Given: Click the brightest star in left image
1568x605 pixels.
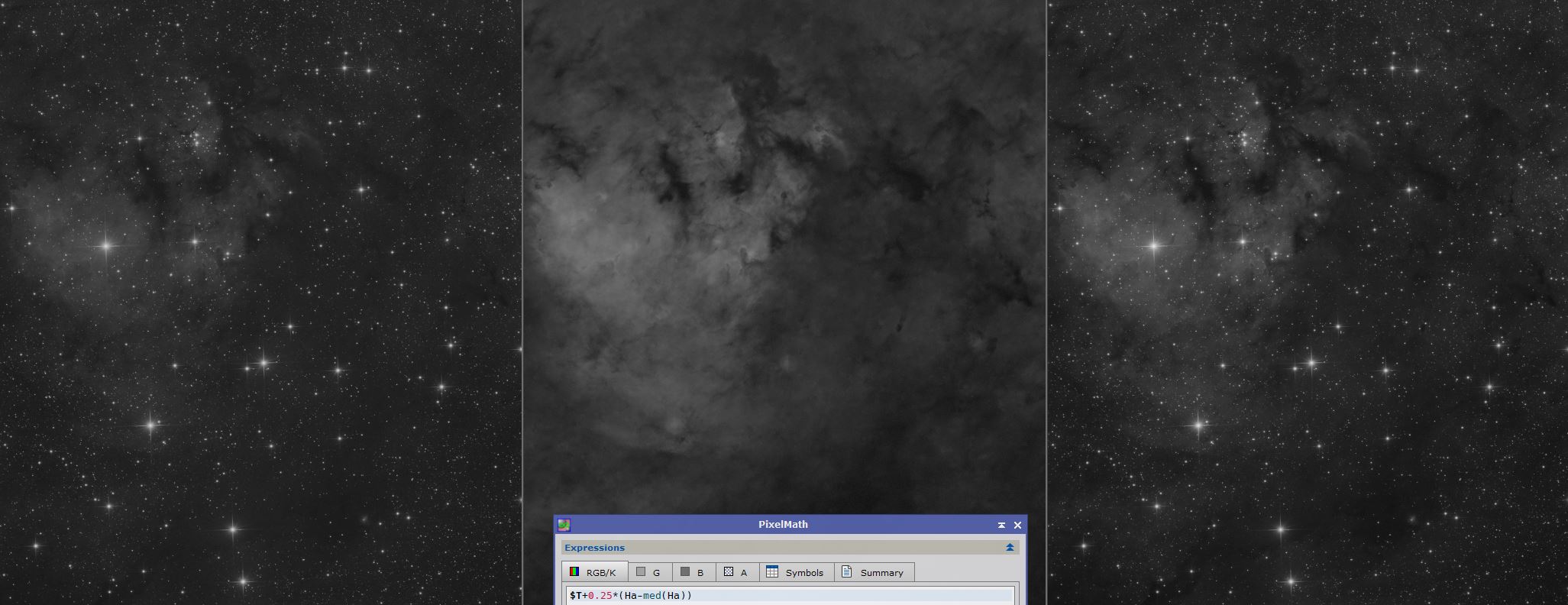Looking at the screenshot, I should pyautogui.click(x=106, y=245).
